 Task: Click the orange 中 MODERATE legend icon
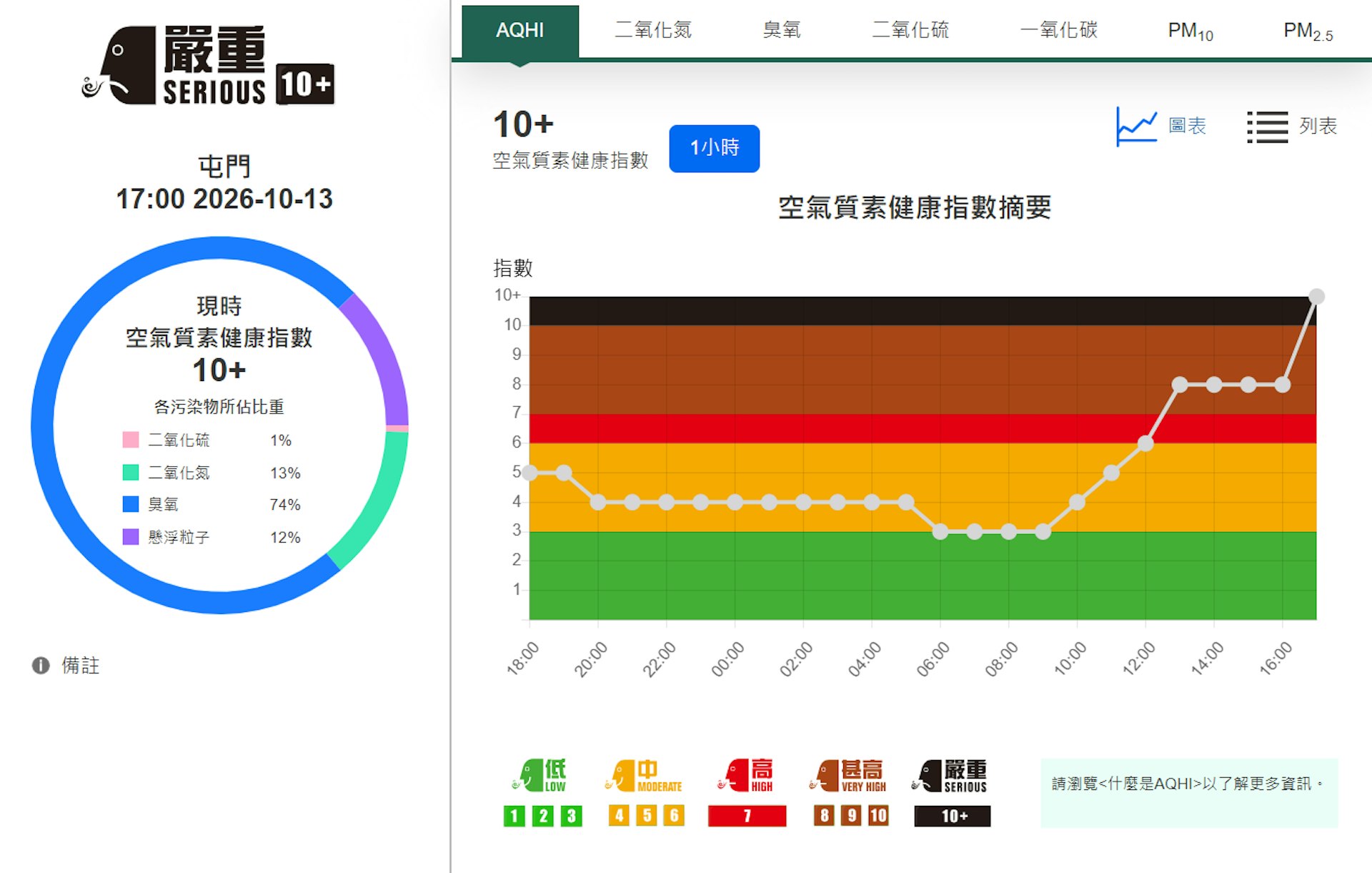(x=644, y=776)
